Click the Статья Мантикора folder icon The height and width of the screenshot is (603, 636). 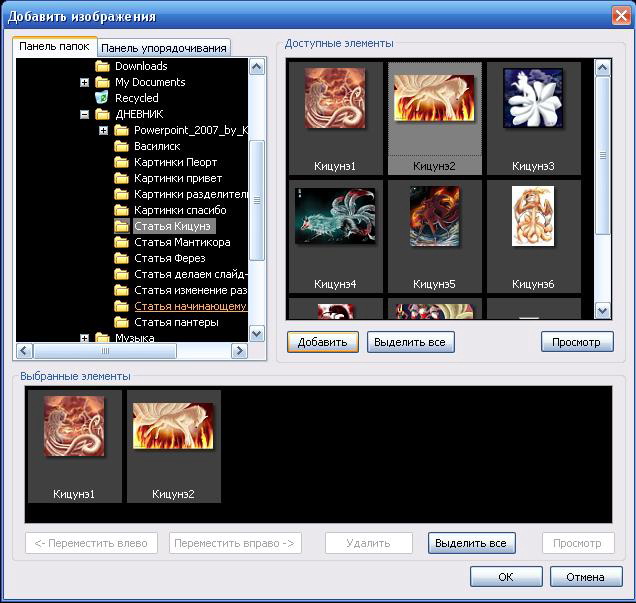click(x=121, y=242)
